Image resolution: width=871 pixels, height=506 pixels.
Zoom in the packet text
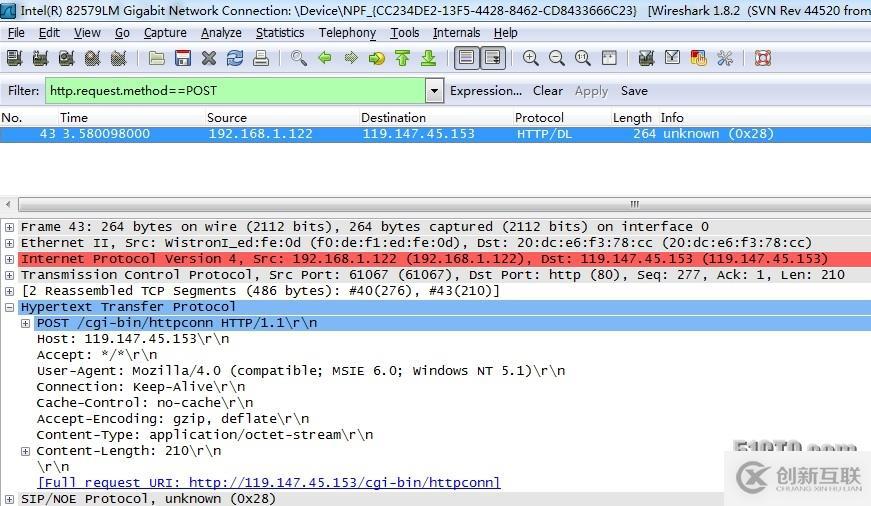530,58
